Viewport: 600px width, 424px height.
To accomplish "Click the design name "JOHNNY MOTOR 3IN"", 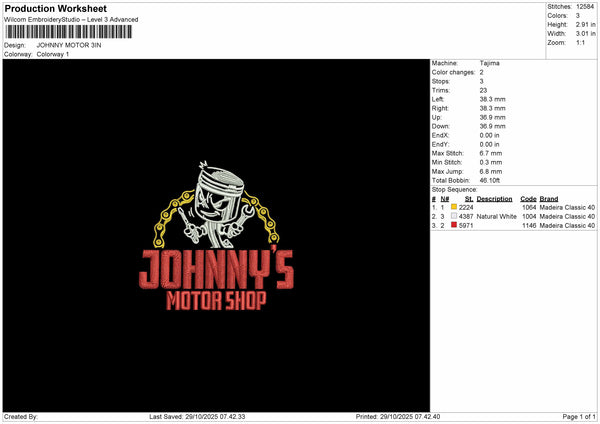I will coord(69,45).
